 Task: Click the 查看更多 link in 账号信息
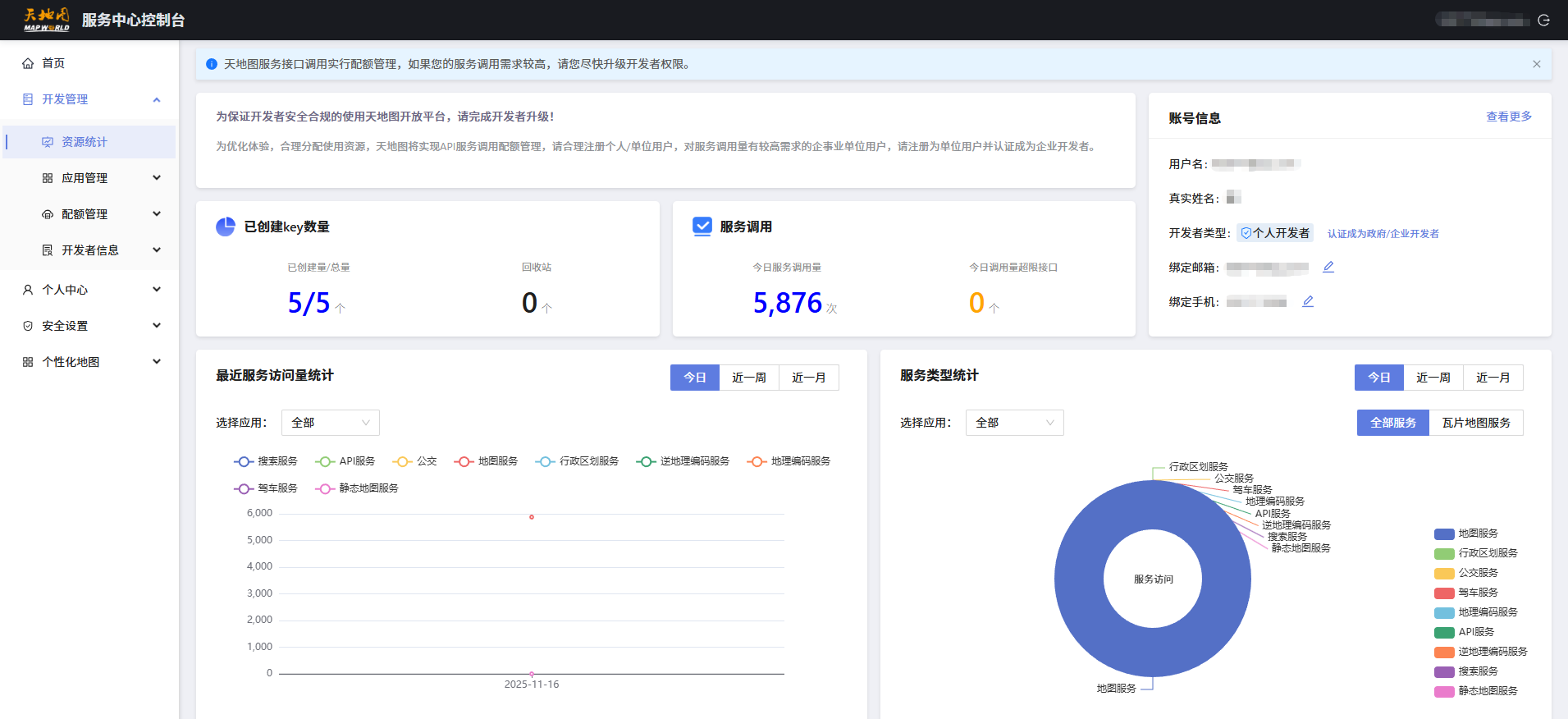[1508, 117]
